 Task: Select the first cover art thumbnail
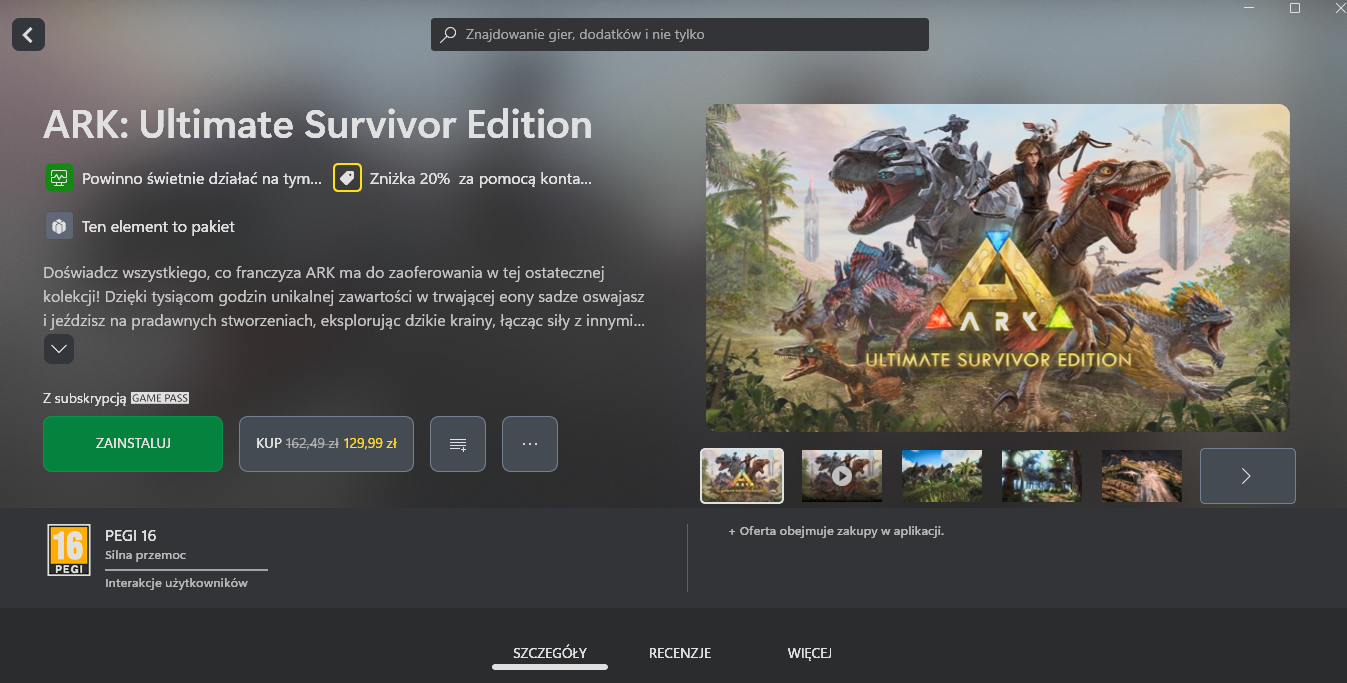coord(742,476)
